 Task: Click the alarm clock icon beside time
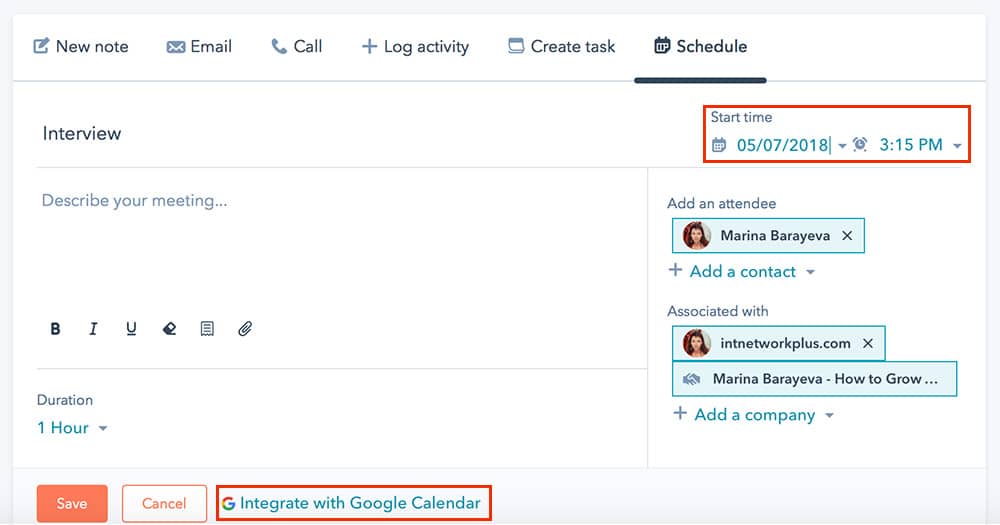pos(860,145)
